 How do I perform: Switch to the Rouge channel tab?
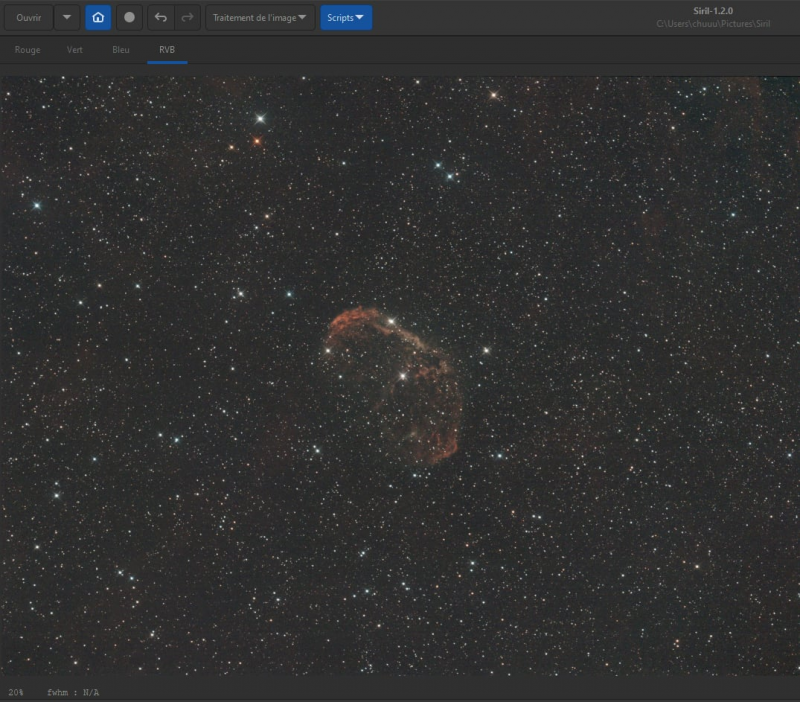28,50
